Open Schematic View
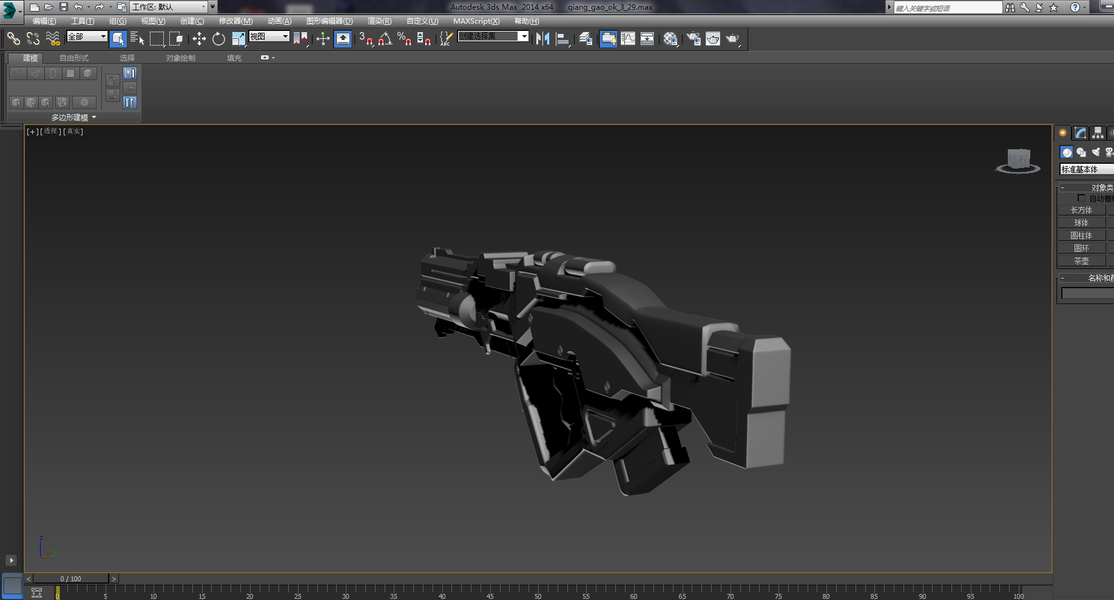The height and width of the screenshot is (600, 1114). (647, 38)
